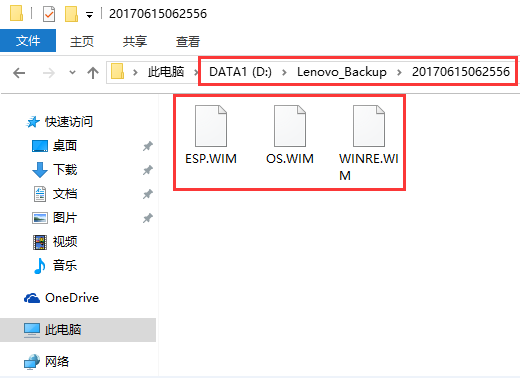Click the Back navigation arrow
The image size is (520, 378).
tap(19, 73)
